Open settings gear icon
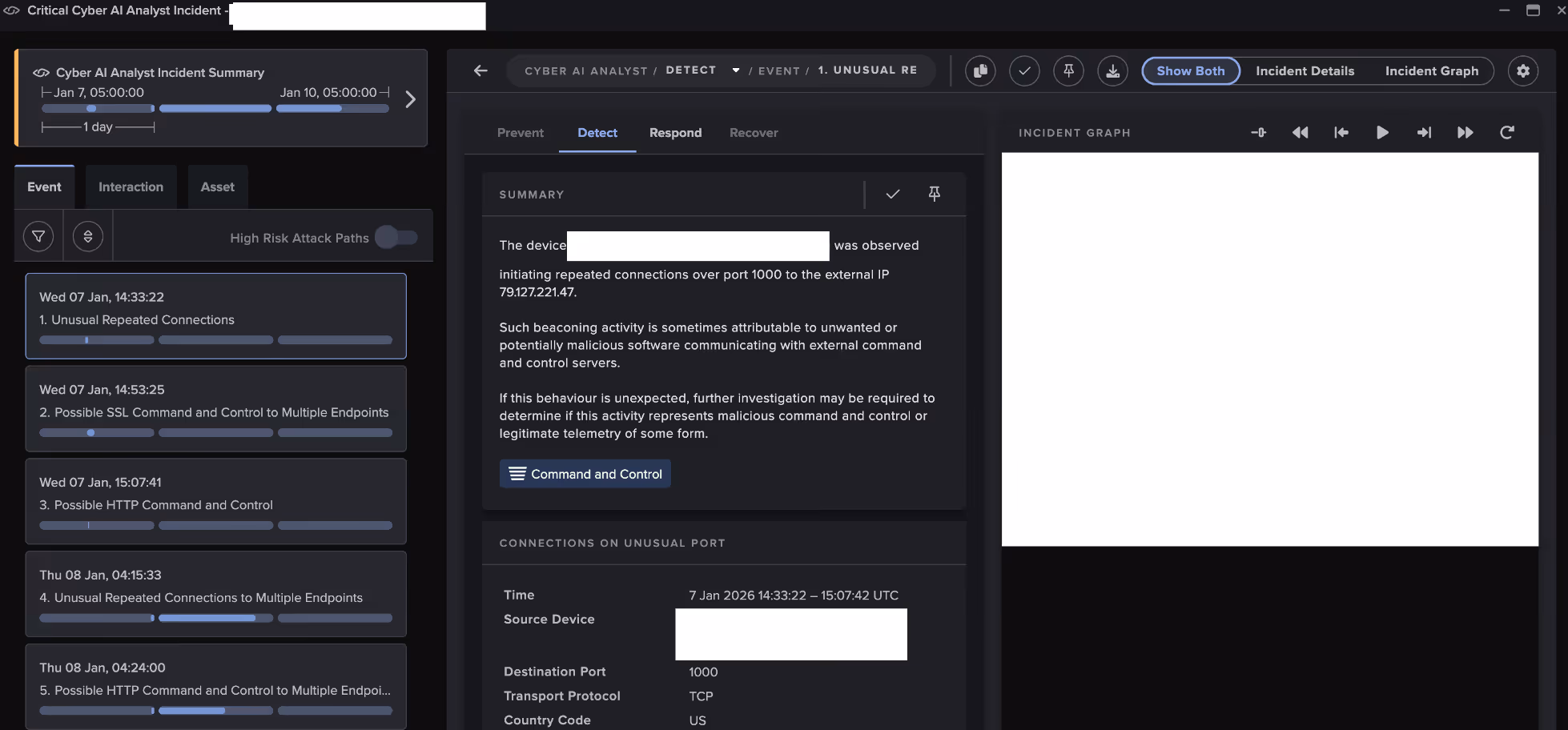The width and height of the screenshot is (1568, 730). pyautogui.click(x=1523, y=71)
